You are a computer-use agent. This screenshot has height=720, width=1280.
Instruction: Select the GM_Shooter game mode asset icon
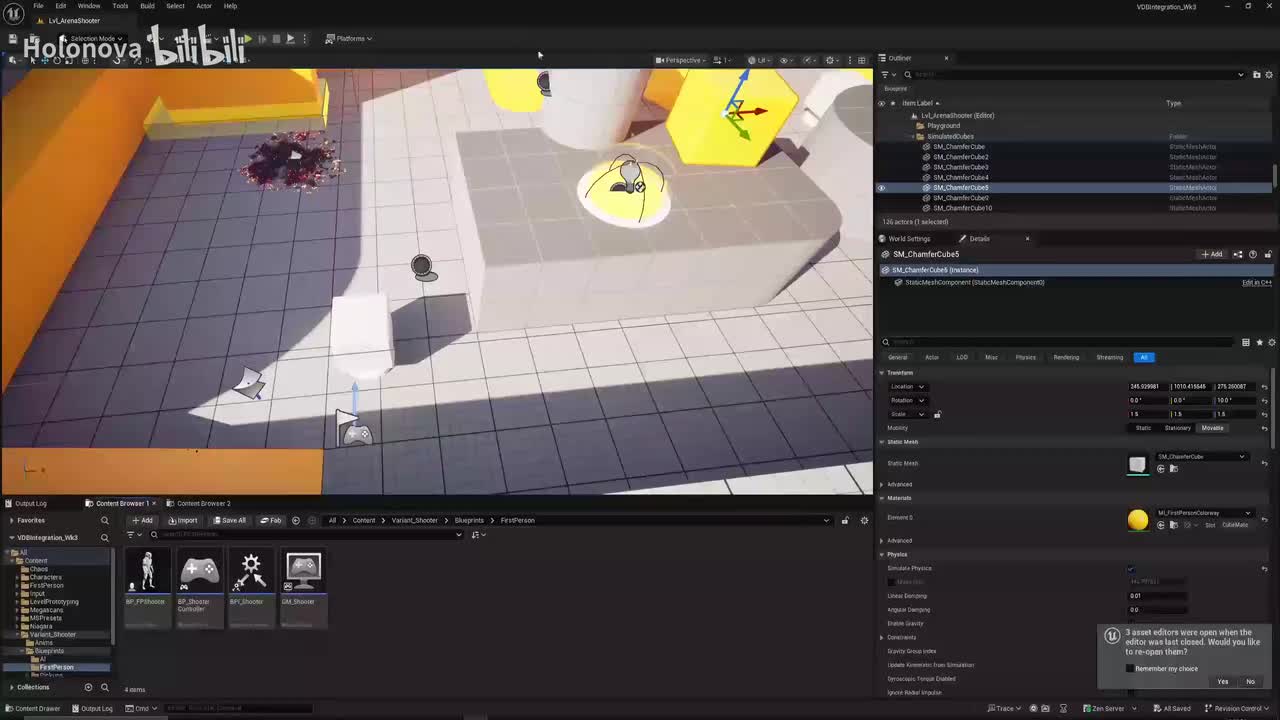point(303,572)
